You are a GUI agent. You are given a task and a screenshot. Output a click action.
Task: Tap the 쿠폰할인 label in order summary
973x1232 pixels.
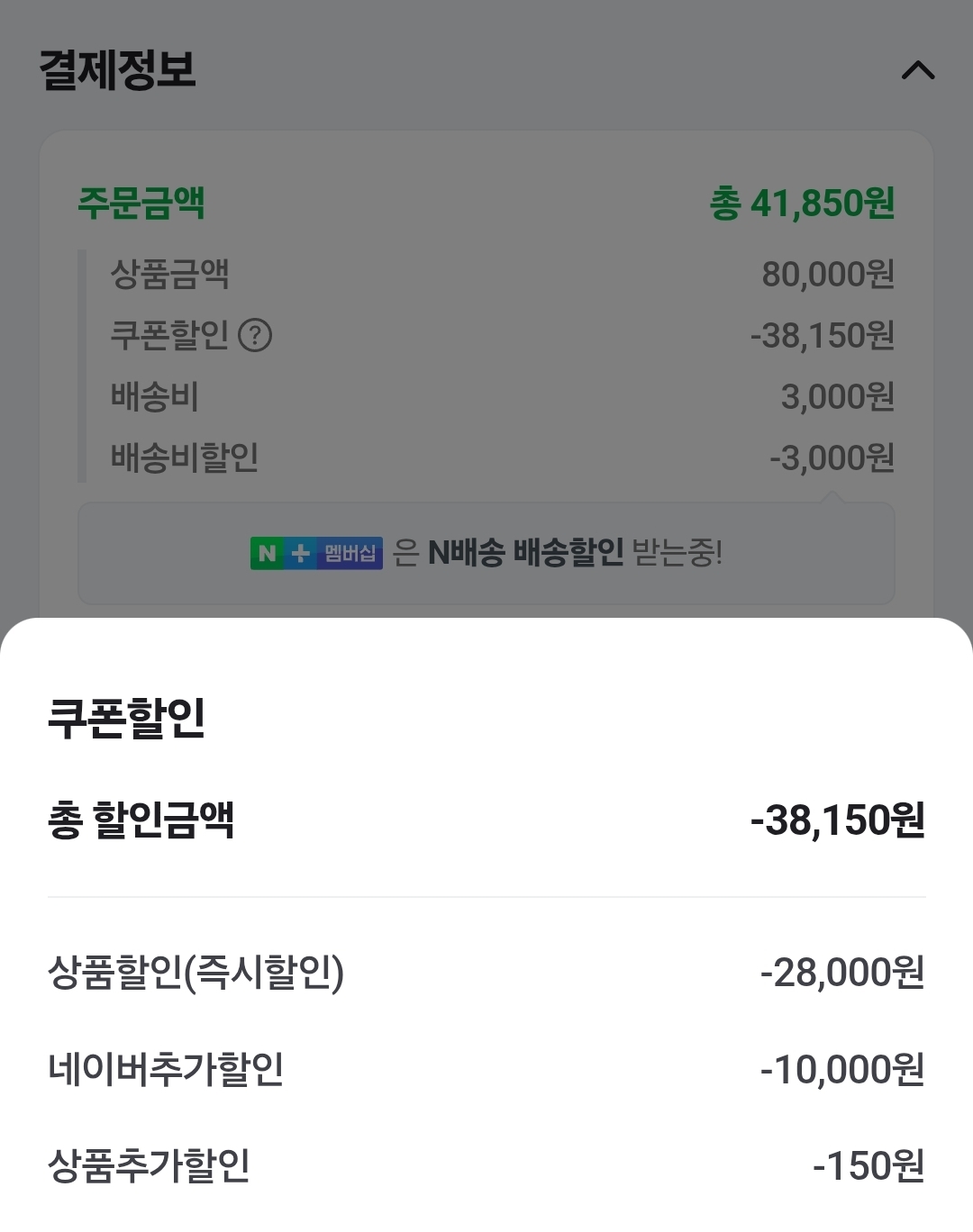[169, 335]
